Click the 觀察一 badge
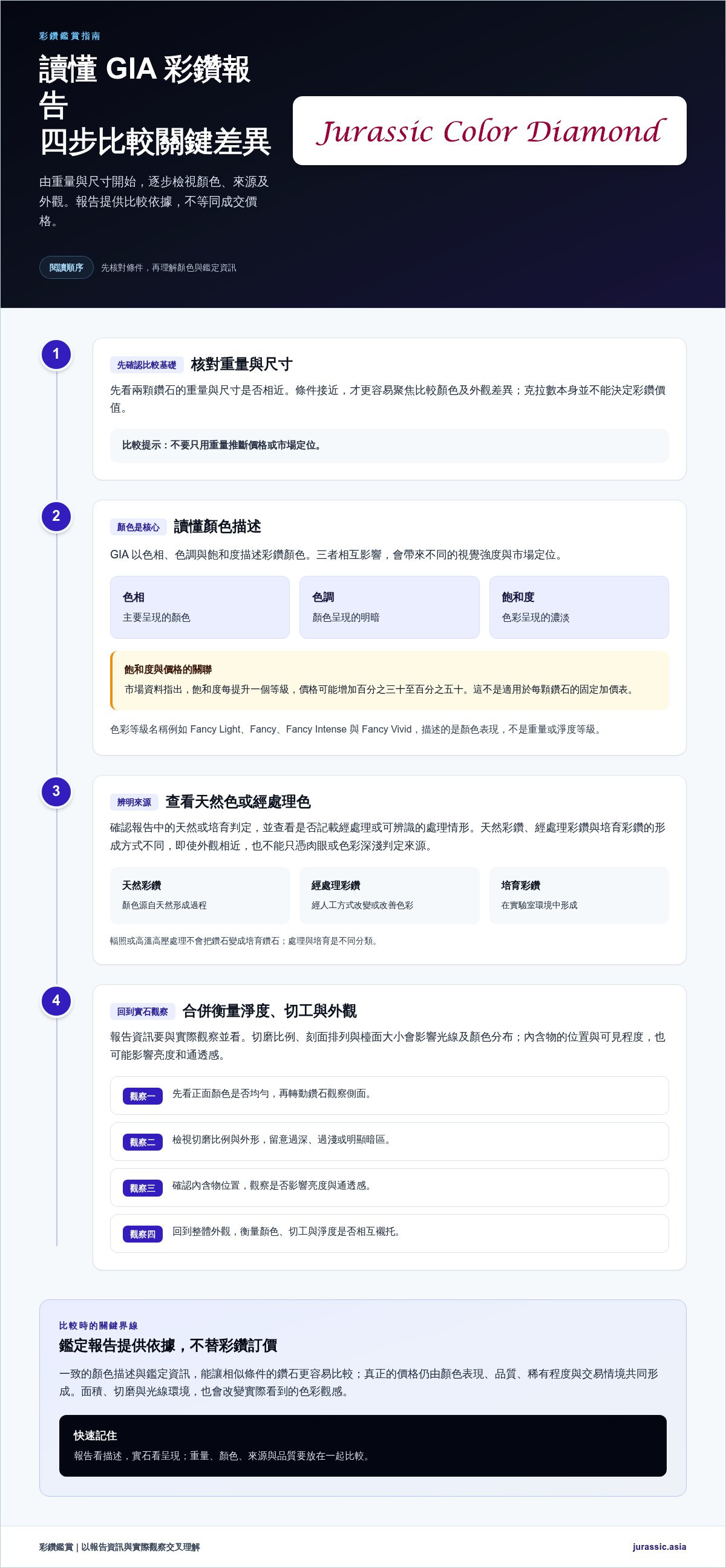Image resolution: width=726 pixels, height=1568 pixels. click(x=142, y=1096)
